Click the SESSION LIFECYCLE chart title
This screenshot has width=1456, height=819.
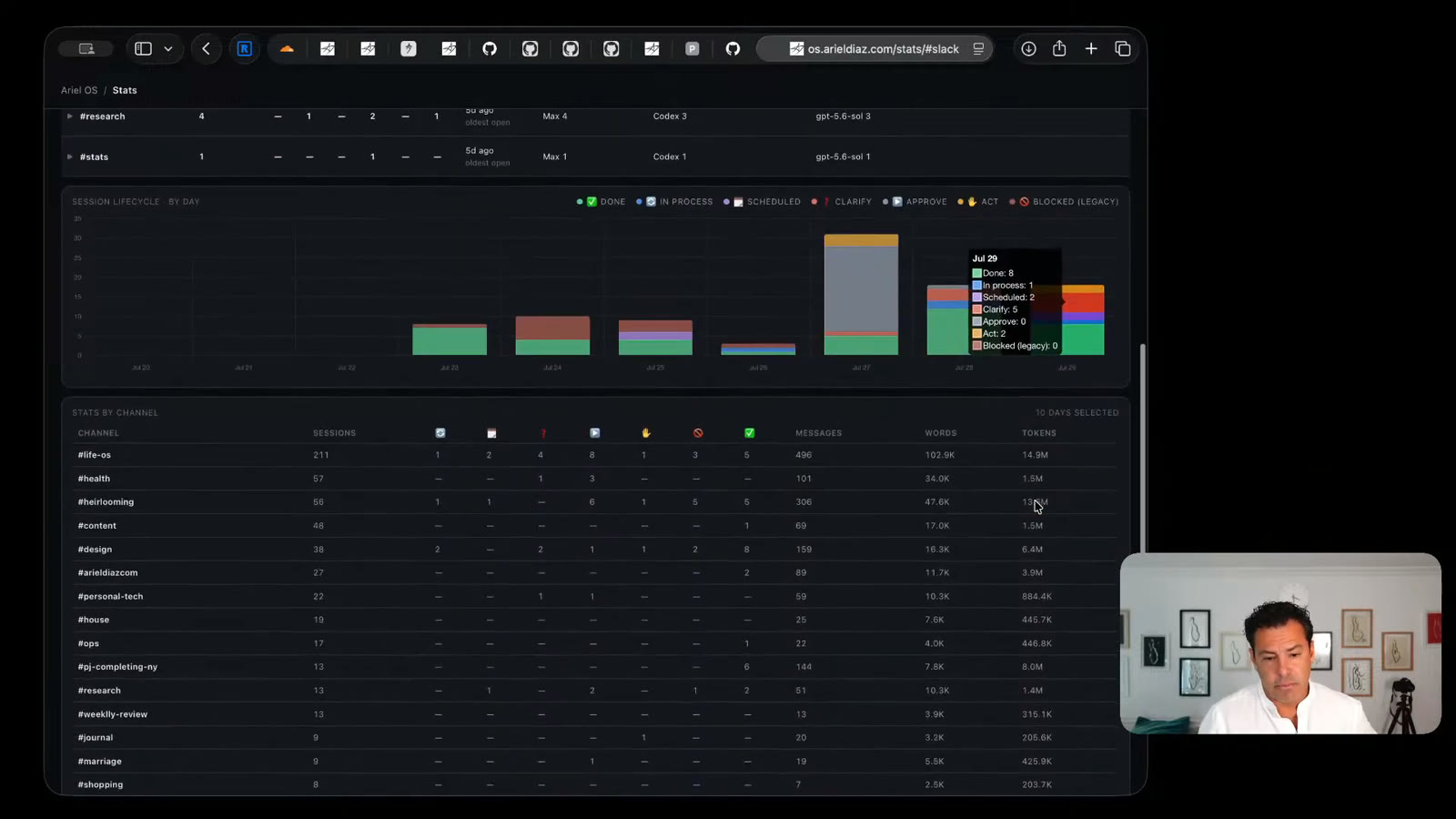click(x=136, y=202)
